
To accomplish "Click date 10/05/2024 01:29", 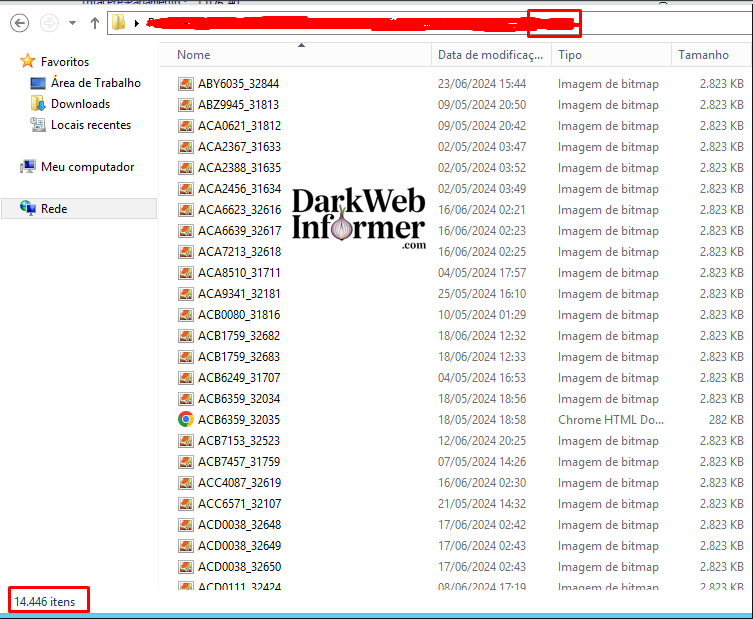I will click(482, 315).
